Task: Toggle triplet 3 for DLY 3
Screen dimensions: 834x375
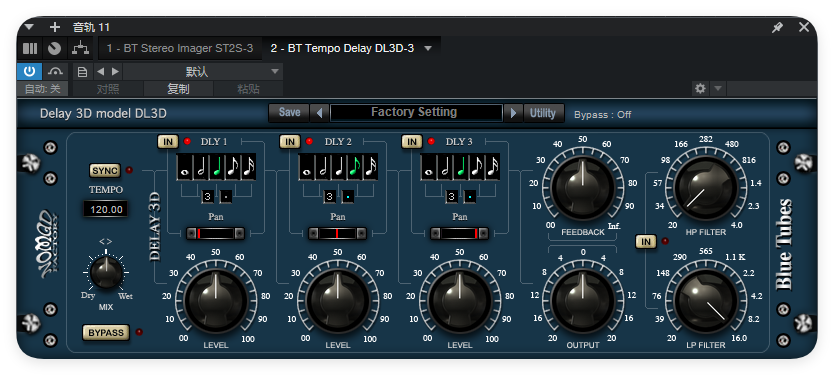Action: (x=452, y=197)
